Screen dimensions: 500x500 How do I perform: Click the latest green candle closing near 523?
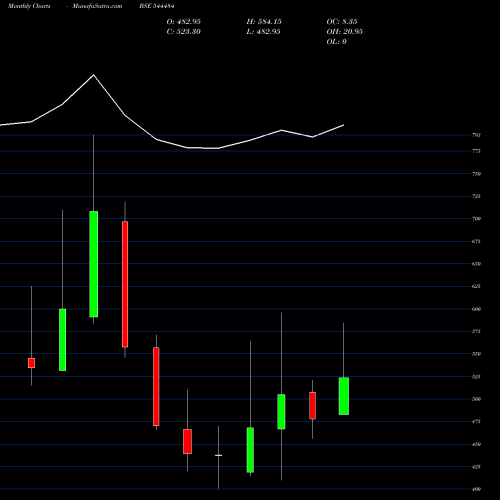(x=344, y=396)
